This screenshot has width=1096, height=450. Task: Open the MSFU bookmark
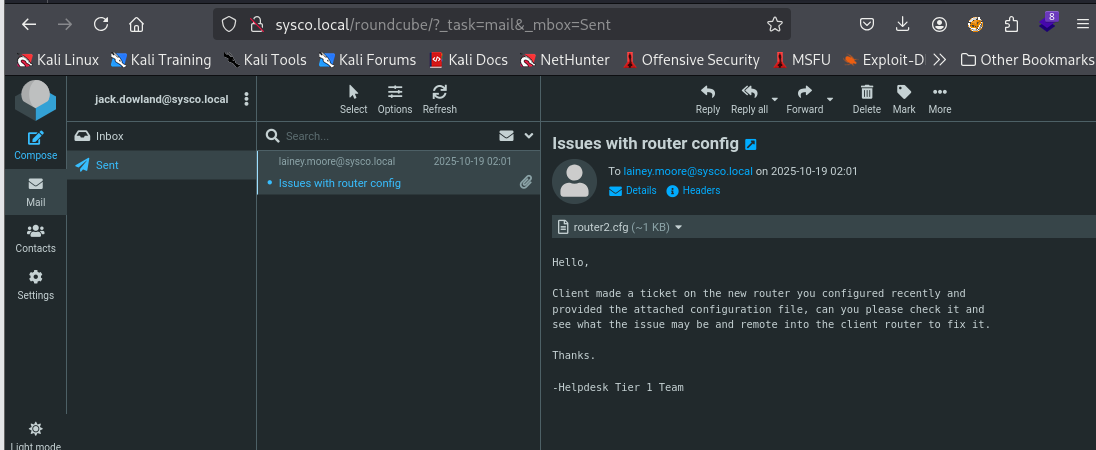[802, 60]
